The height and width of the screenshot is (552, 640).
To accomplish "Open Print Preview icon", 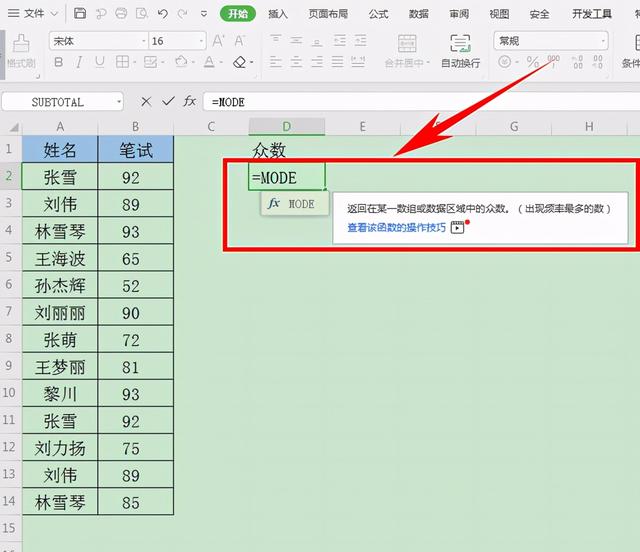I will (x=141, y=13).
